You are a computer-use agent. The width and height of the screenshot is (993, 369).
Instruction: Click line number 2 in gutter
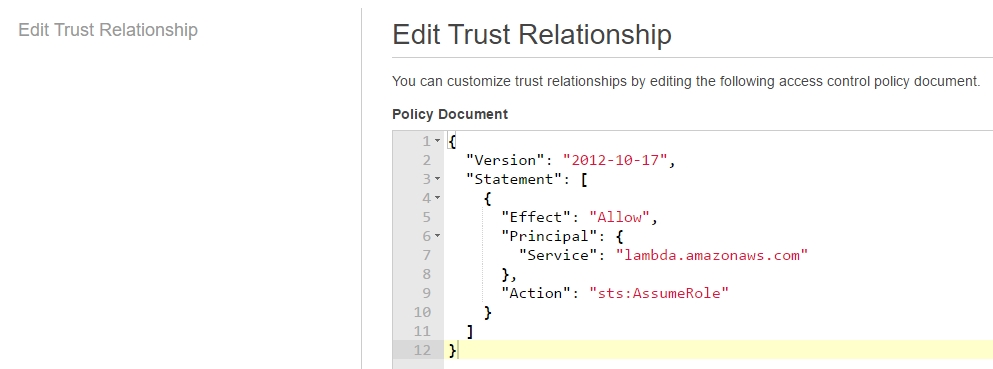426,160
